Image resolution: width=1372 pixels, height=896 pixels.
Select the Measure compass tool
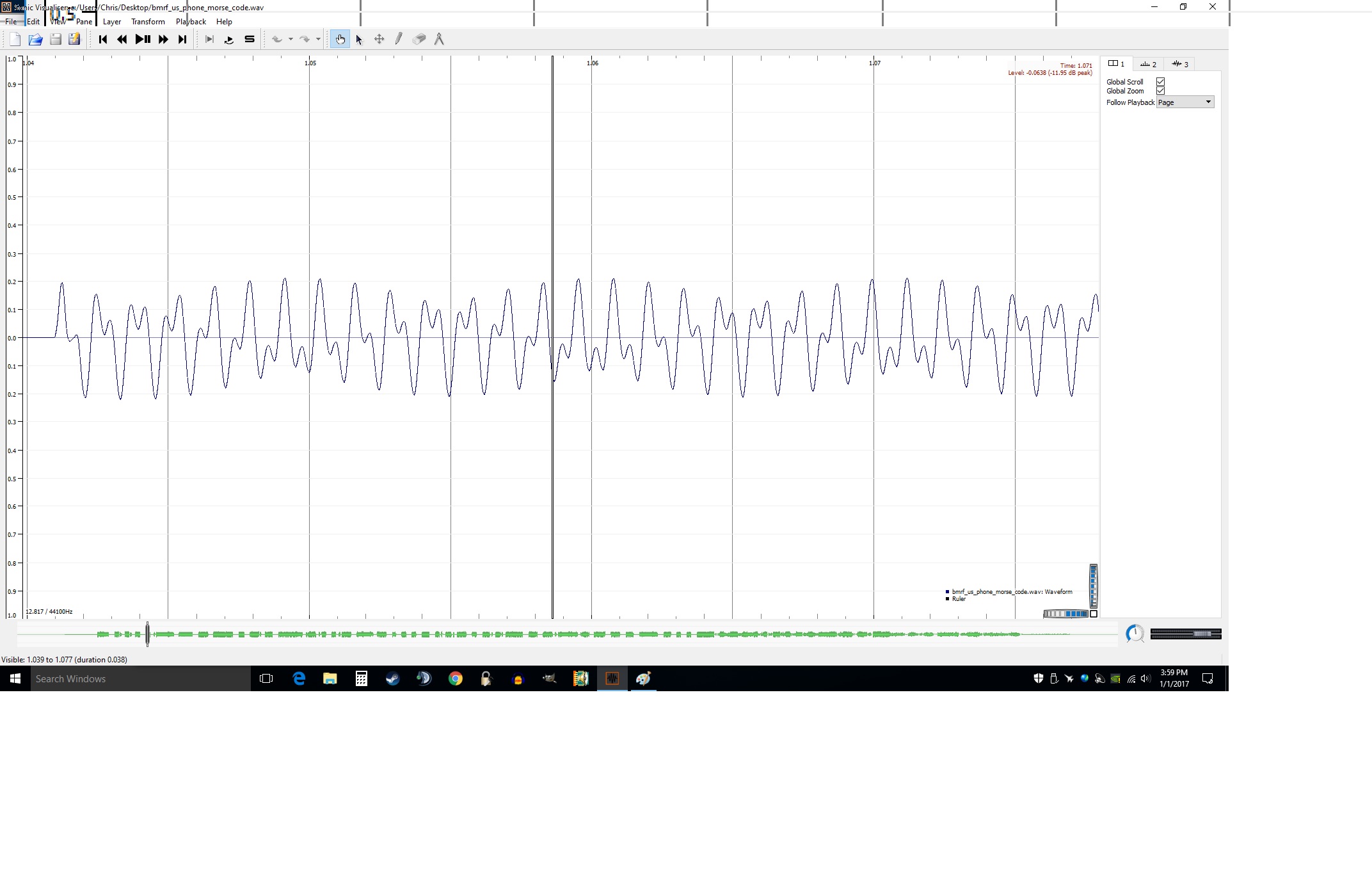tap(439, 40)
